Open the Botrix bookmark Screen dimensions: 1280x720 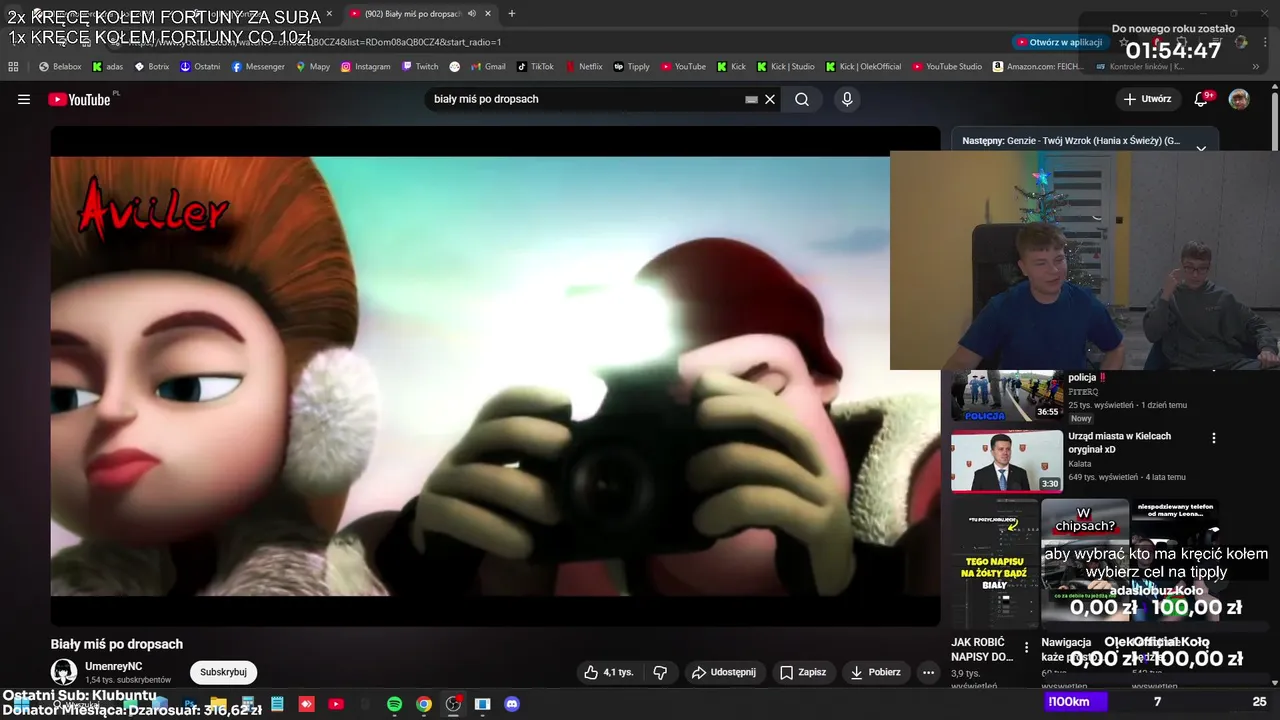pyautogui.click(x=152, y=66)
